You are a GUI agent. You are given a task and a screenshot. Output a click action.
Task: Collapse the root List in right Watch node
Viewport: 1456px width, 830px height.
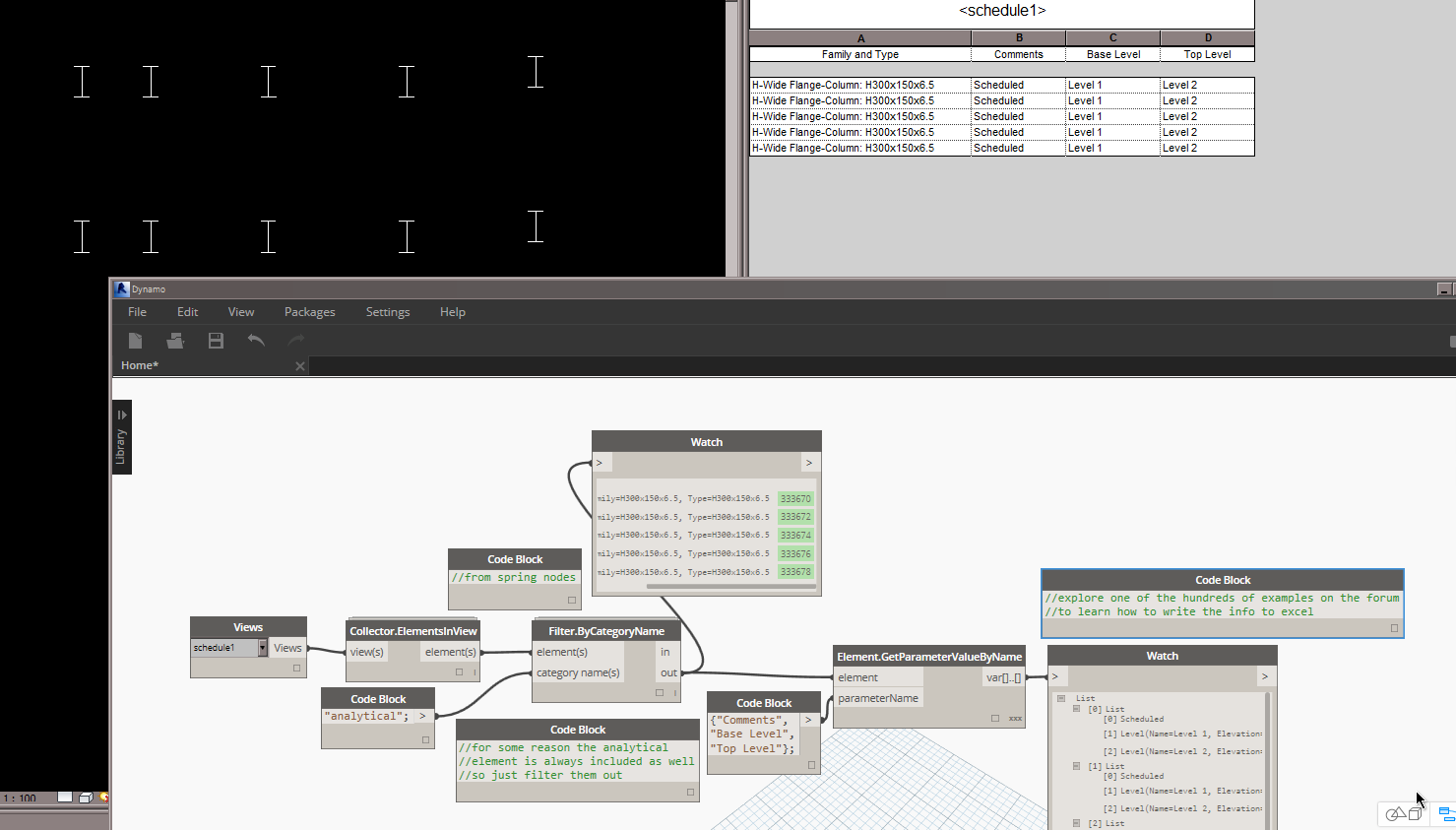1061,698
